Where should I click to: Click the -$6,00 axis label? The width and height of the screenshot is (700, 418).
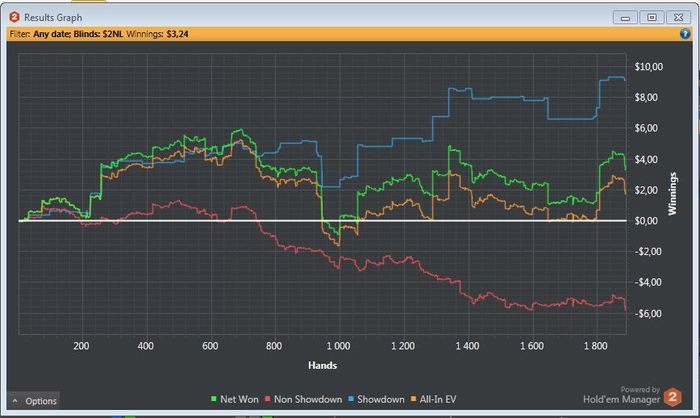click(648, 314)
